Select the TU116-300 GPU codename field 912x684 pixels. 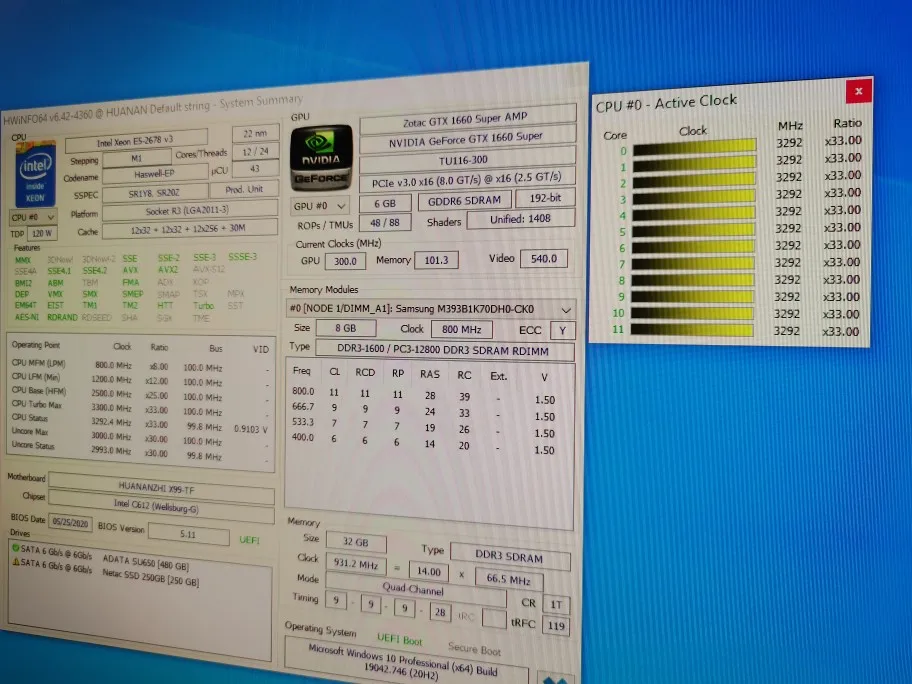(x=468, y=160)
